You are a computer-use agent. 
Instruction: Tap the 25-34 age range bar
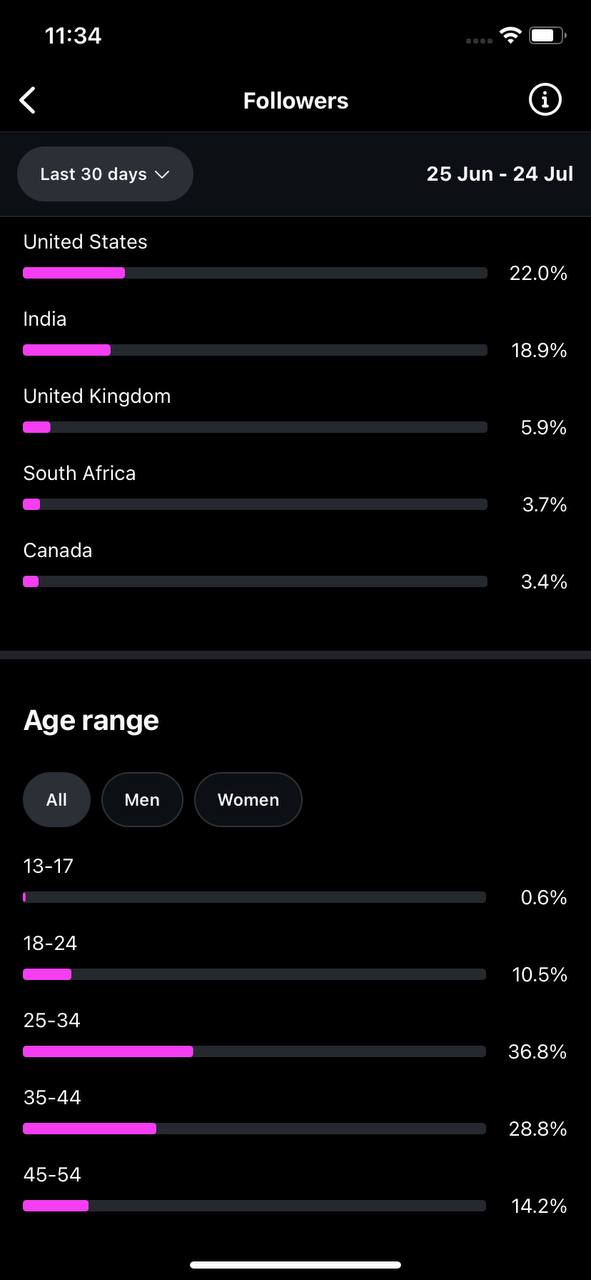[x=254, y=1052]
